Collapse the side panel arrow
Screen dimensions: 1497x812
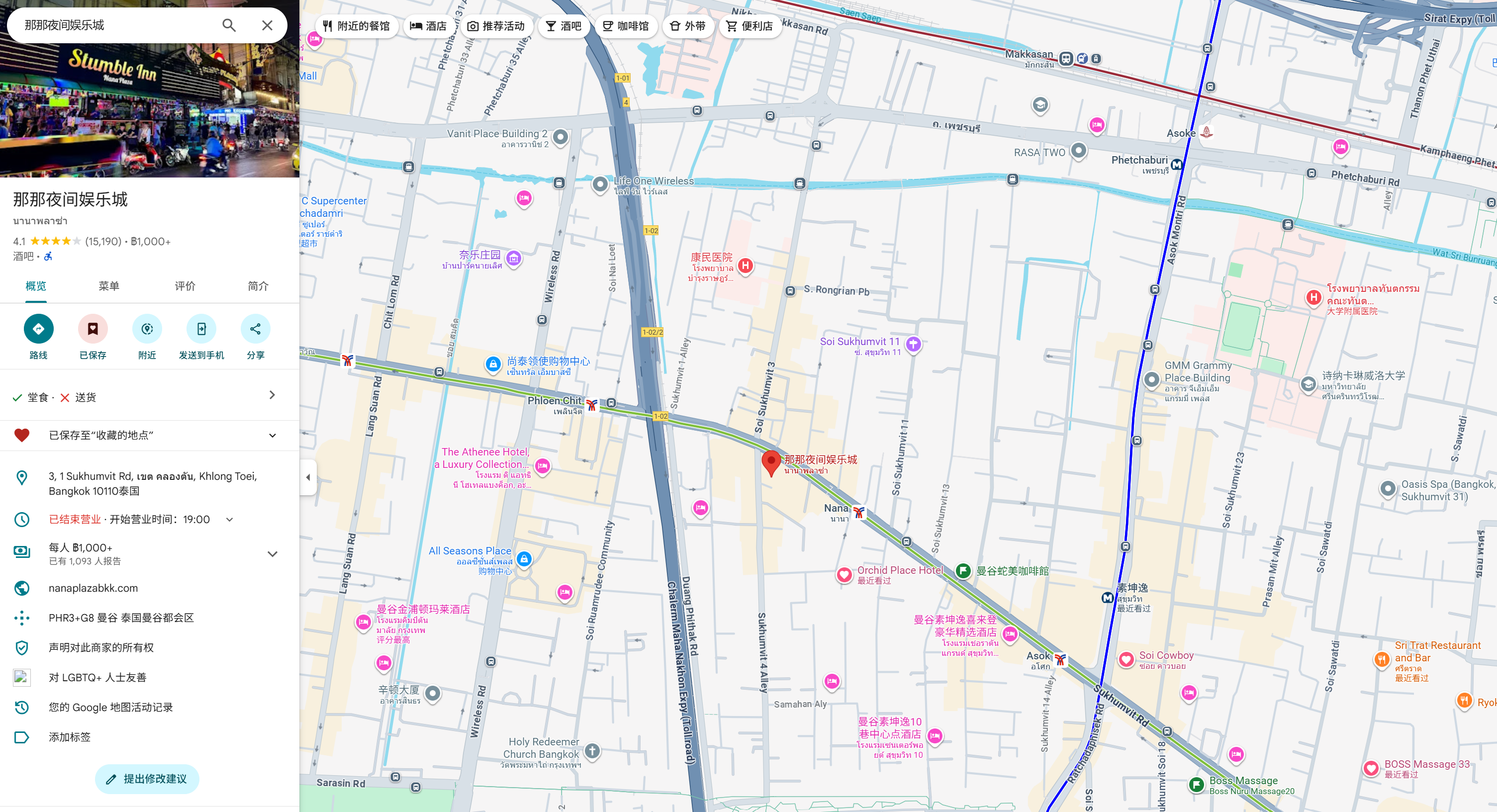(308, 477)
